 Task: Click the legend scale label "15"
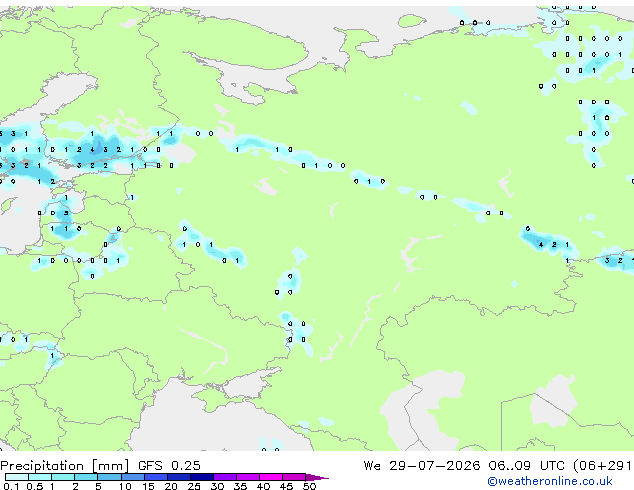point(148,486)
